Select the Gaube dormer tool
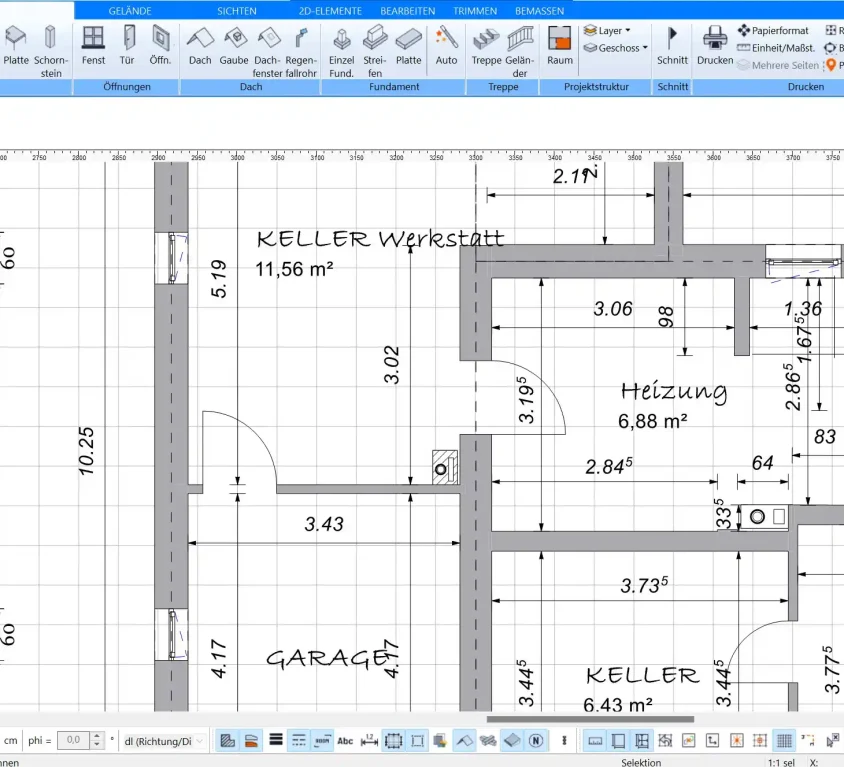Viewport: 844px width, 767px height. [234, 46]
